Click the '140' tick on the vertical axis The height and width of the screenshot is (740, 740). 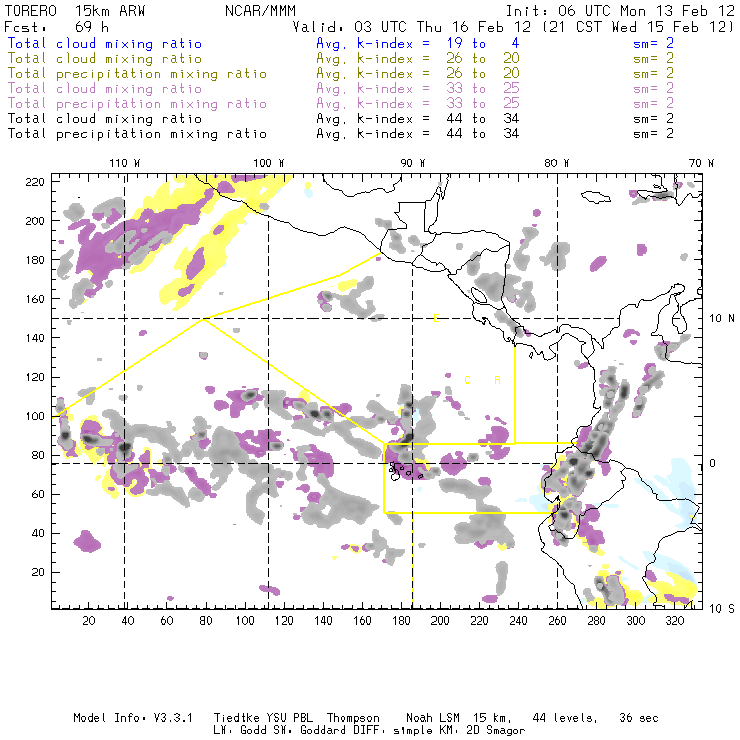pos(35,338)
